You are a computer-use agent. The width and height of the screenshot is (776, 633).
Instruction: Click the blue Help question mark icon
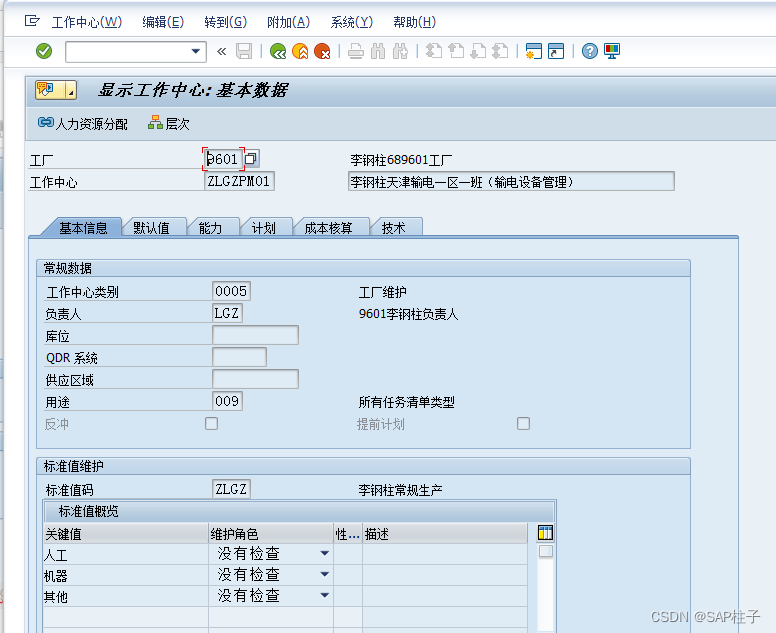[x=589, y=51]
